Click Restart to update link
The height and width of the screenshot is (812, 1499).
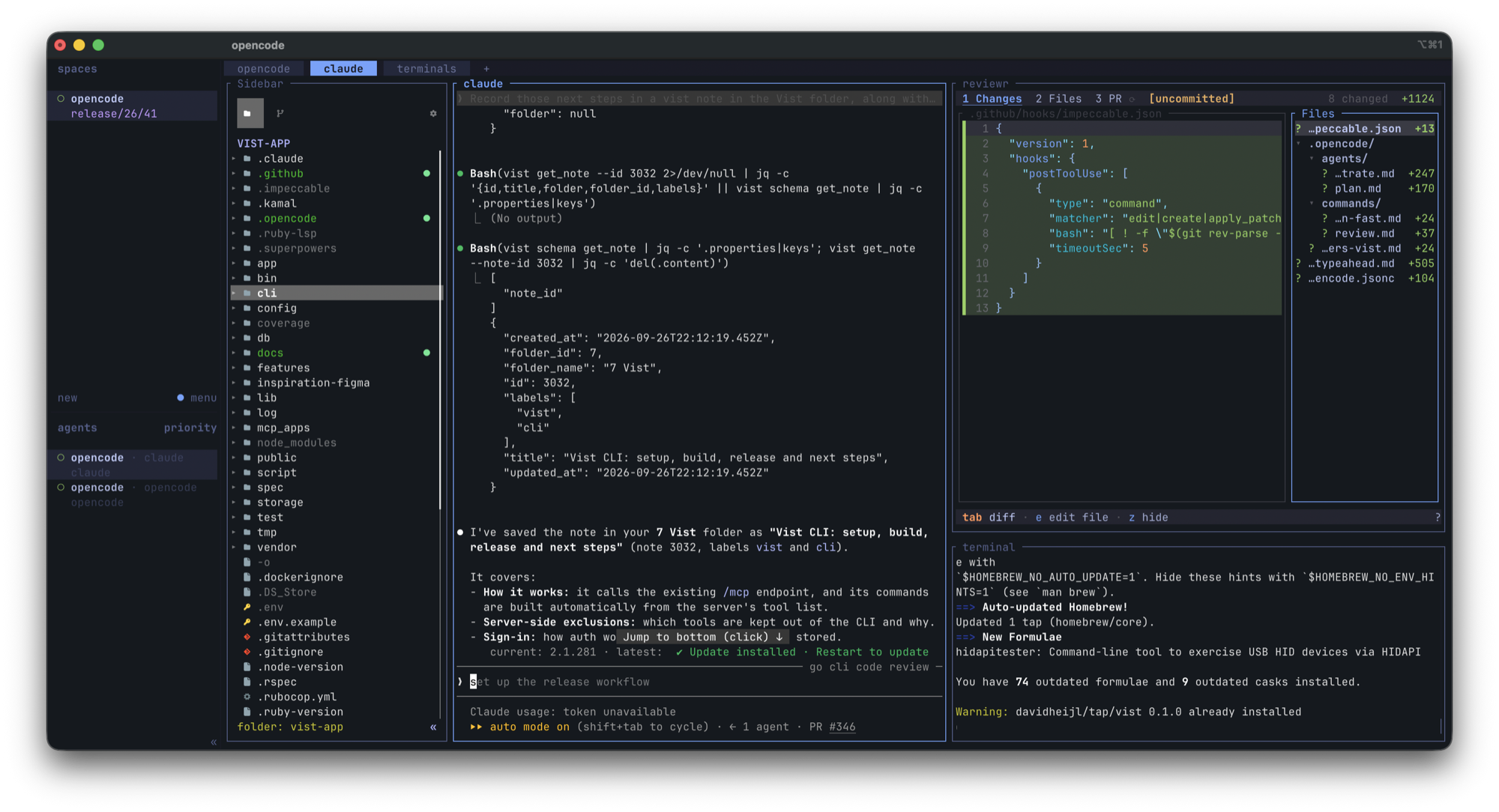872,652
